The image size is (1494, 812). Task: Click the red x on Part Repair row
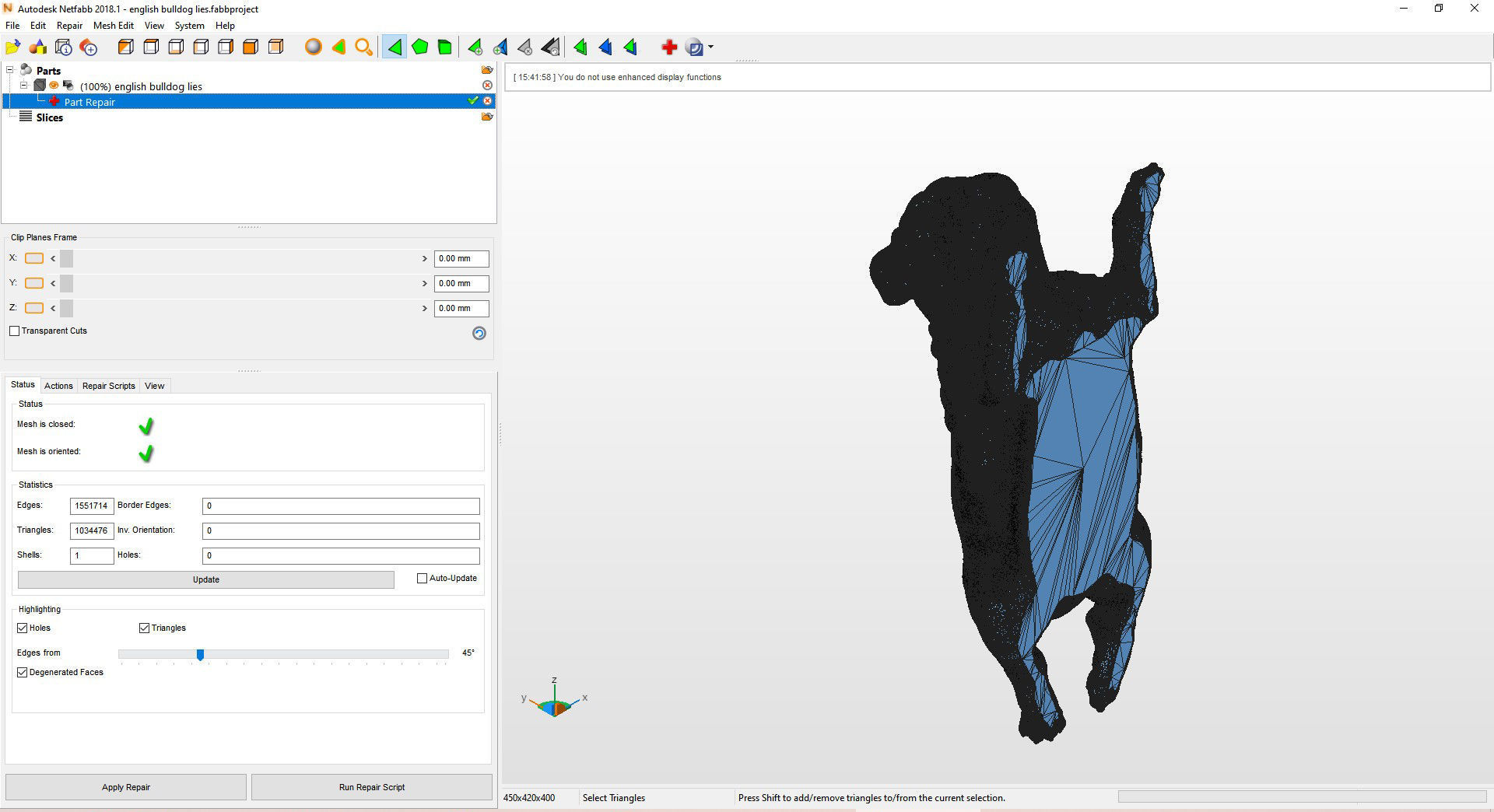click(x=487, y=101)
